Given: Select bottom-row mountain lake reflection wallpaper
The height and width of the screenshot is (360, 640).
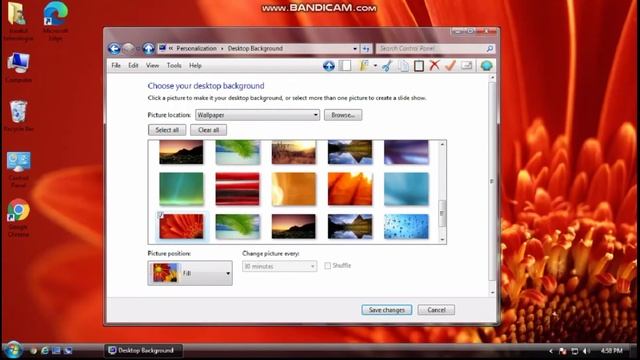Looking at the screenshot, I should point(350,226).
